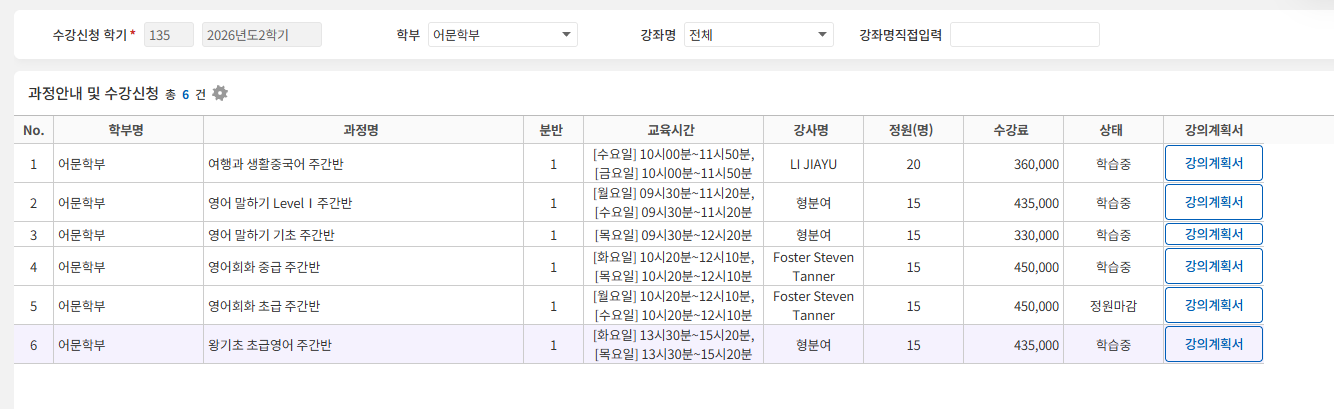Viewport: 1334px width, 409px height.
Task: Open 강의계획서 for 영어회화 중급 주간반
Action: [x=1213, y=266]
